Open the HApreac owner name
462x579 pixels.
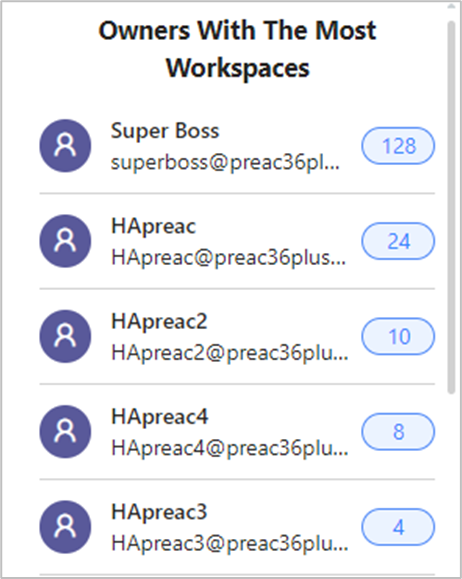click(153, 226)
